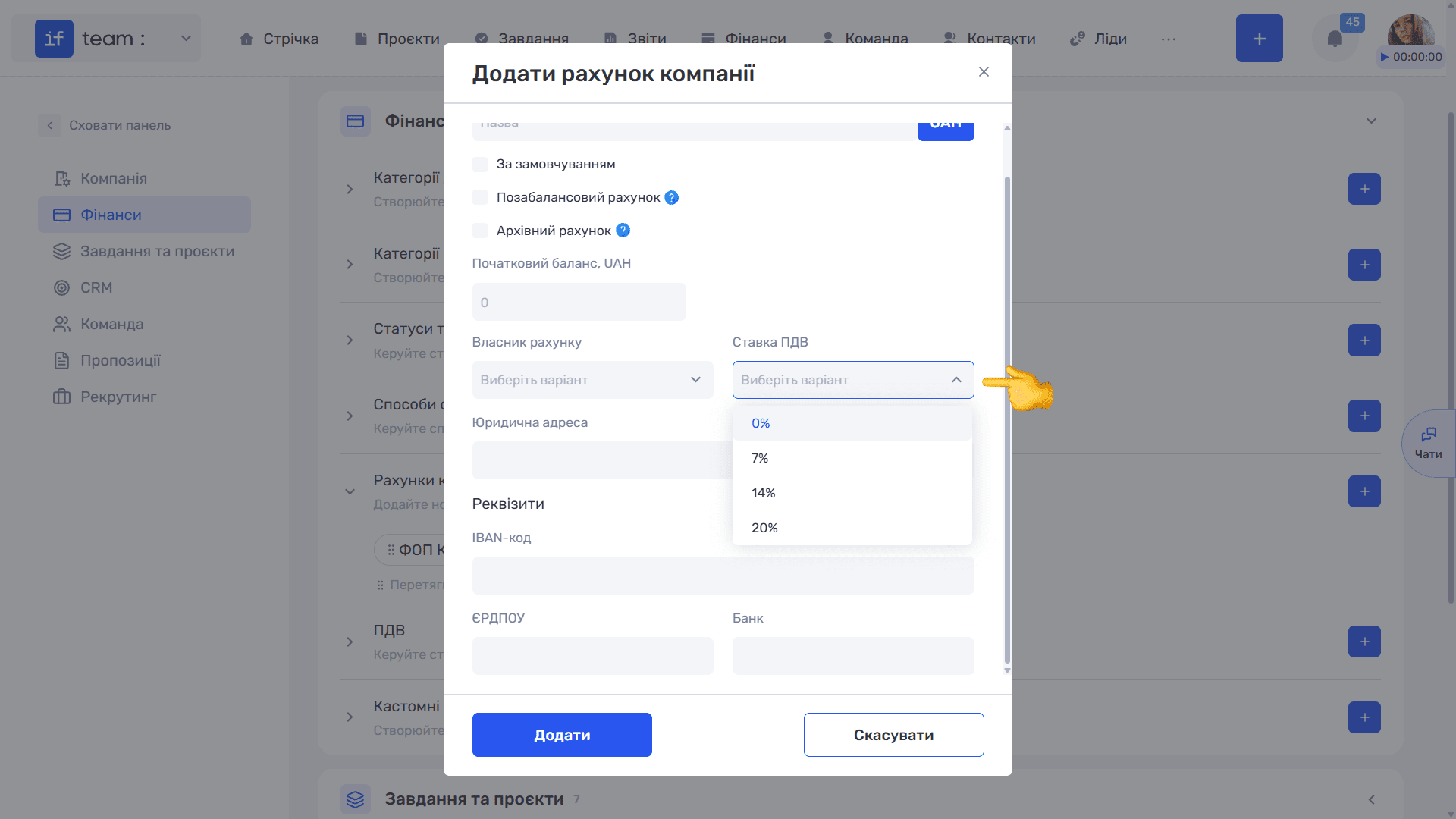Image resolution: width=1456 pixels, height=819 pixels.
Task: Click the blue plus button in top bar
Action: tap(1259, 38)
